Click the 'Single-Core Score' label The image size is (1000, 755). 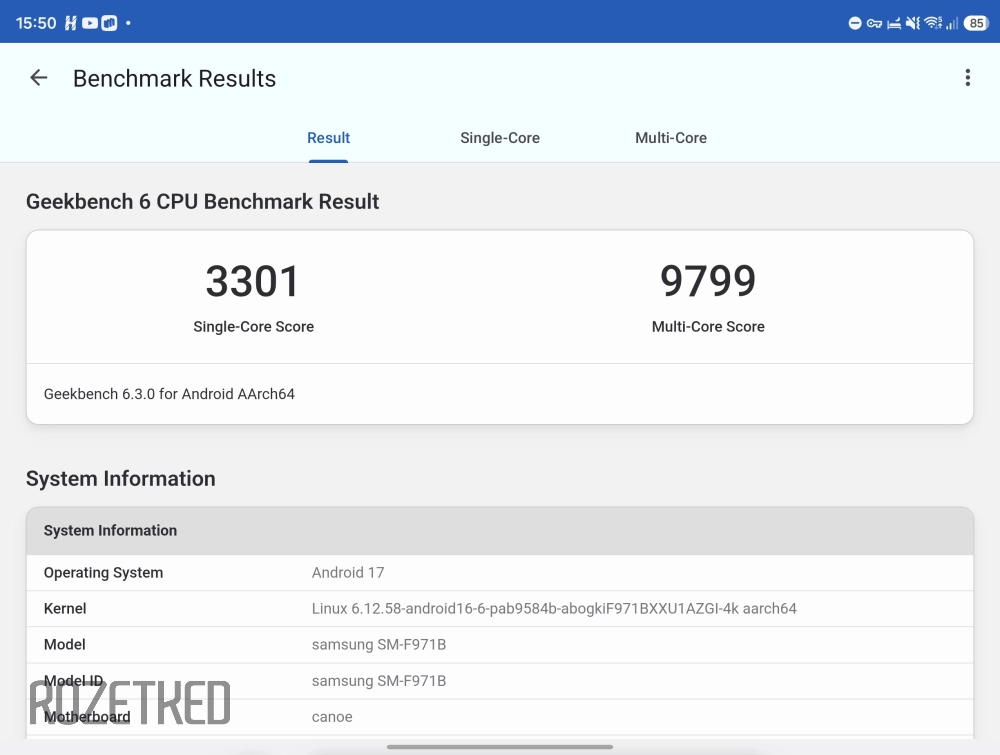(253, 326)
